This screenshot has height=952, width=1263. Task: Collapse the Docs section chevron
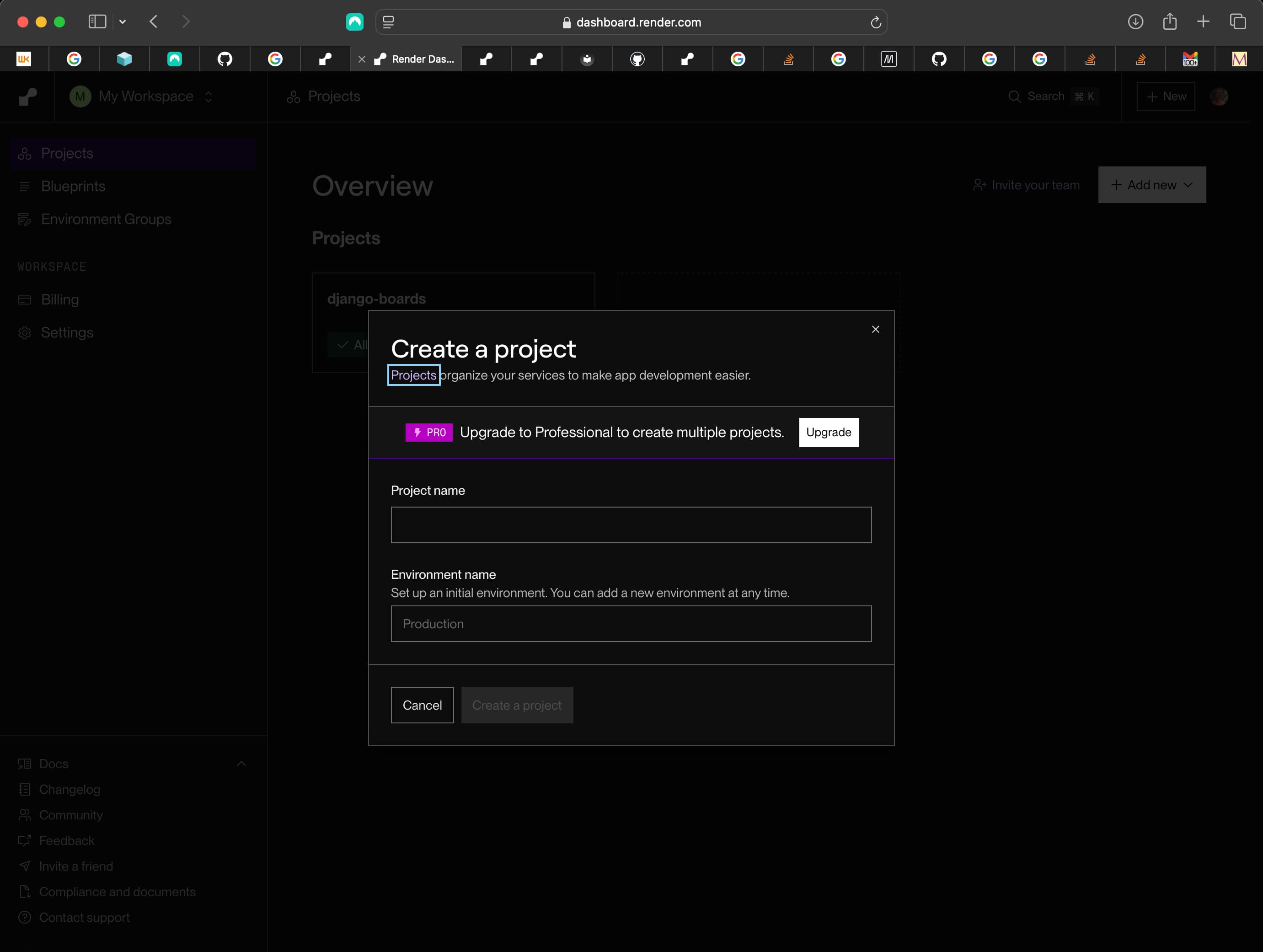[x=241, y=764]
